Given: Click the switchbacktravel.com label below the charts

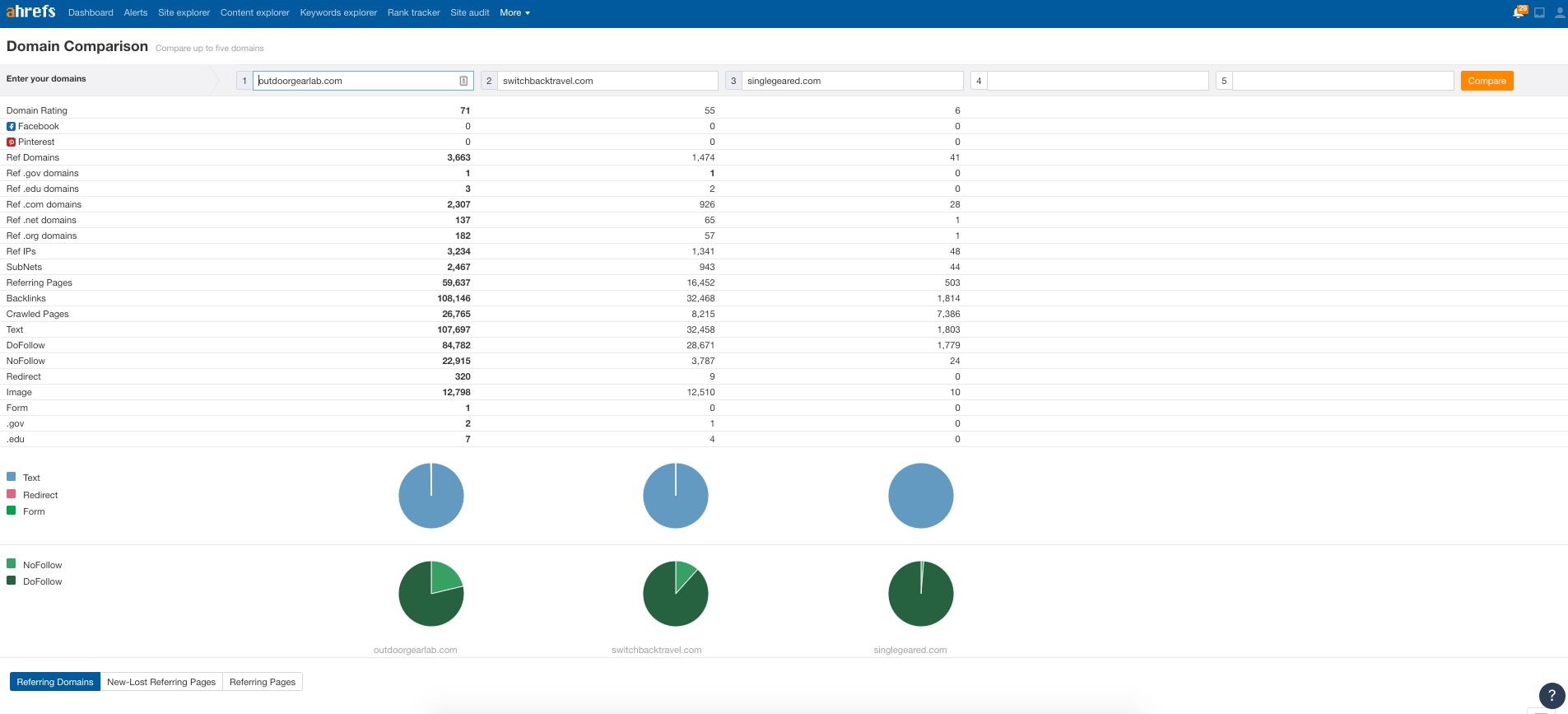Looking at the screenshot, I should [x=657, y=650].
